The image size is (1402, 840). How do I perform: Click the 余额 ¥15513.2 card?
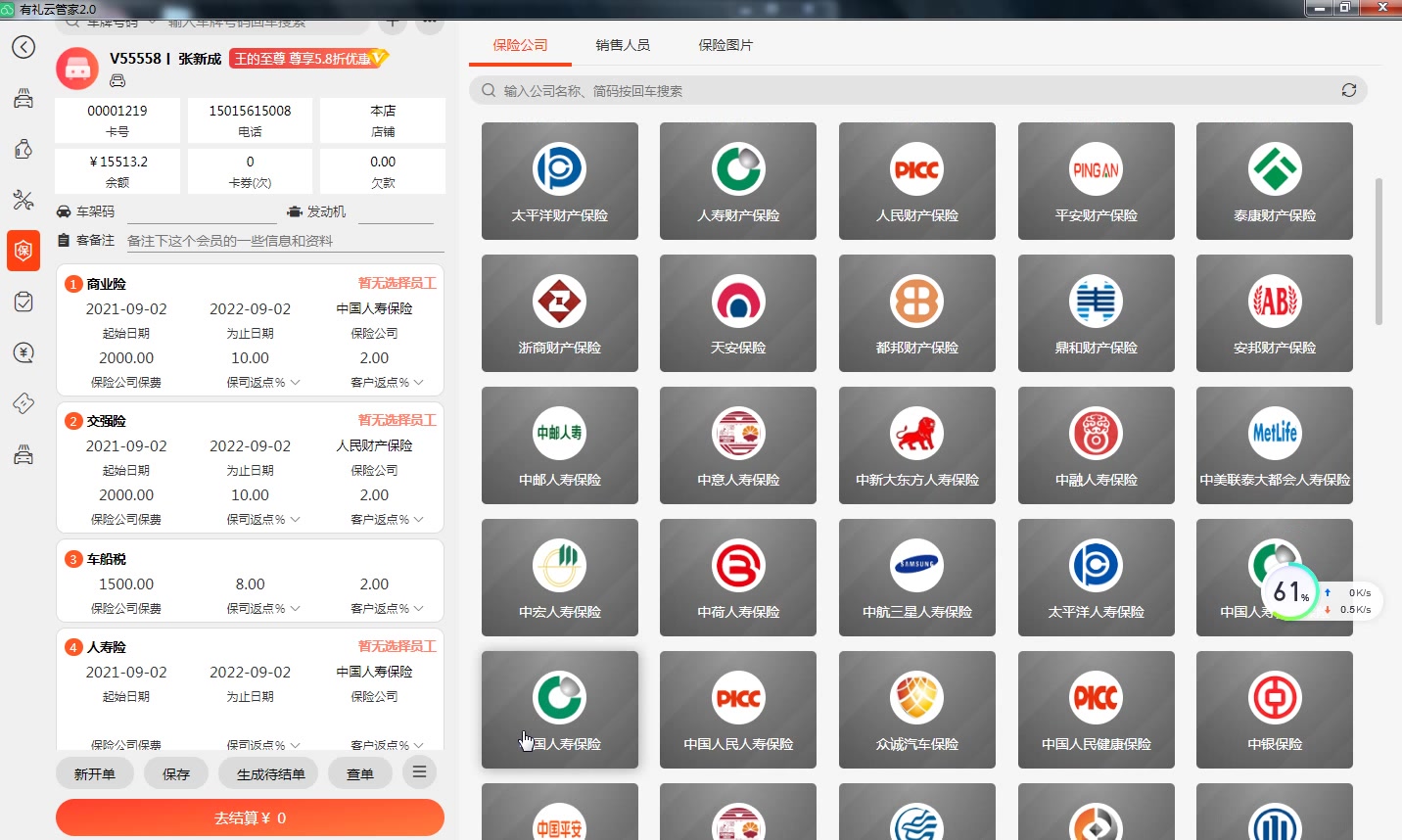[x=117, y=171]
